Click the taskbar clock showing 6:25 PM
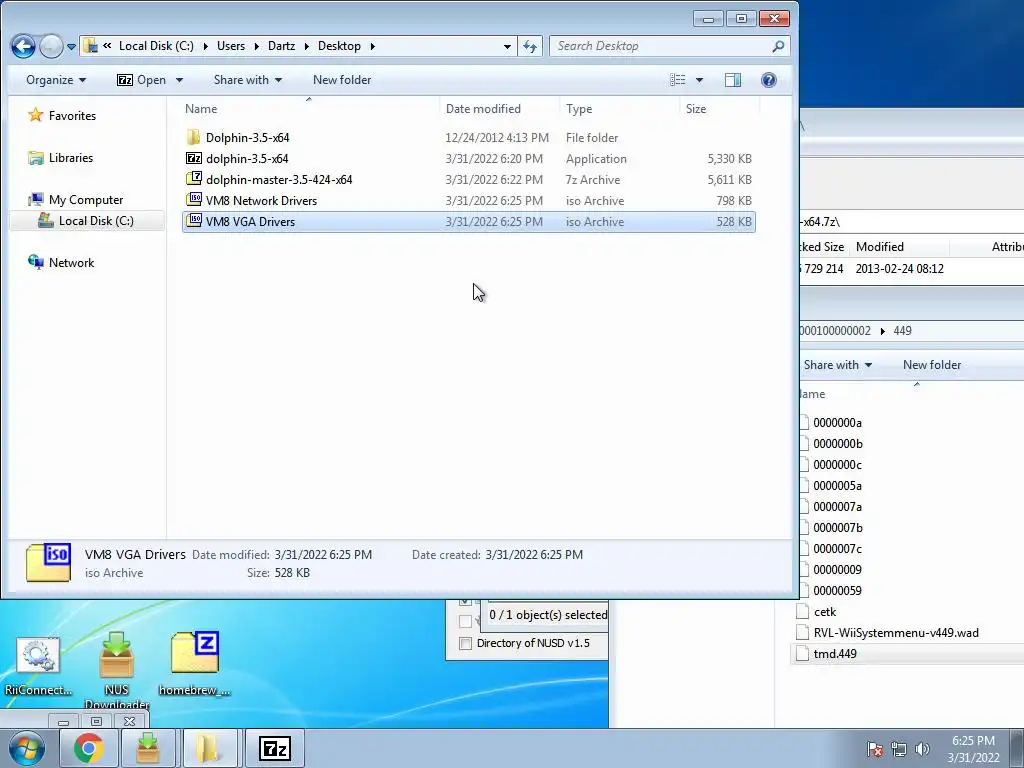 click(x=973, y=749)
